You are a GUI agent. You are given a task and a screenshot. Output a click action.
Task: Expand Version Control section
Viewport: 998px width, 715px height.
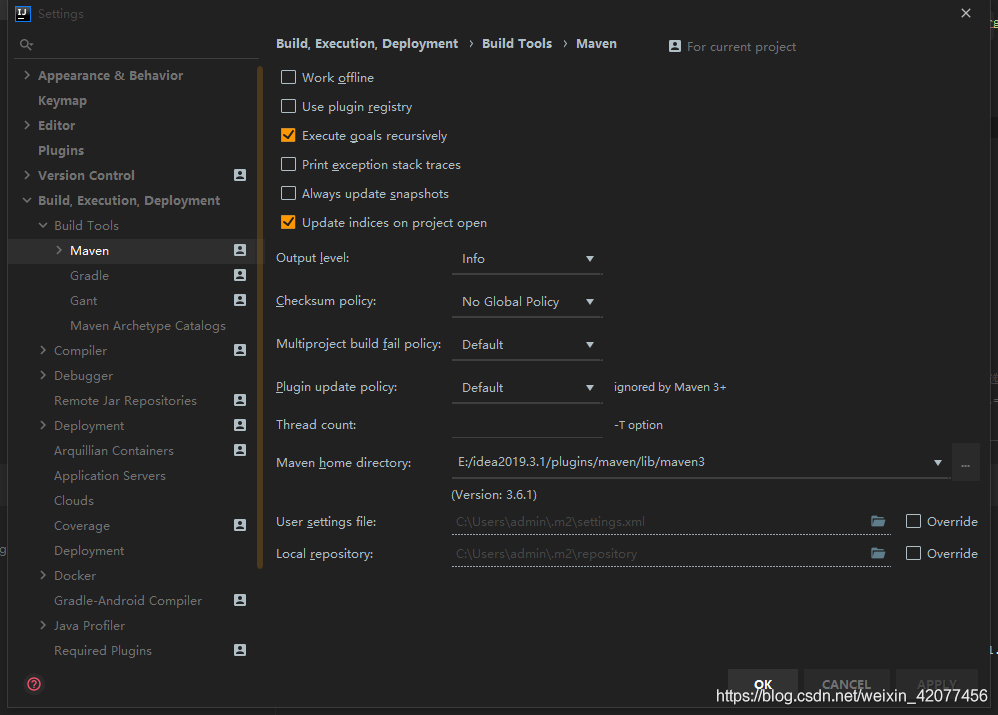tap(27, 175)
